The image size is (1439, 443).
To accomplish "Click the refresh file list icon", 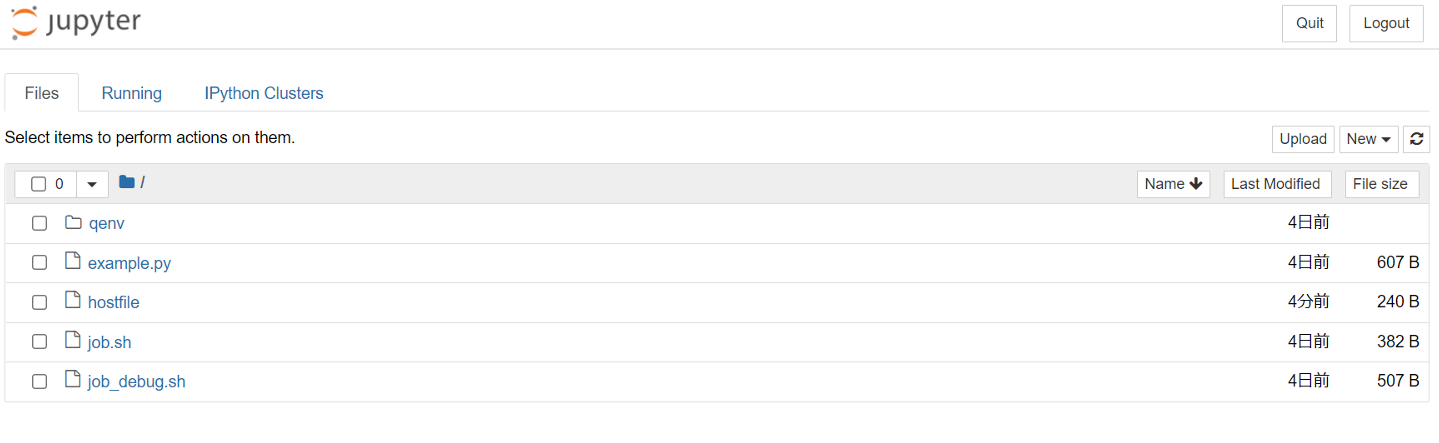I will 1416,139.
